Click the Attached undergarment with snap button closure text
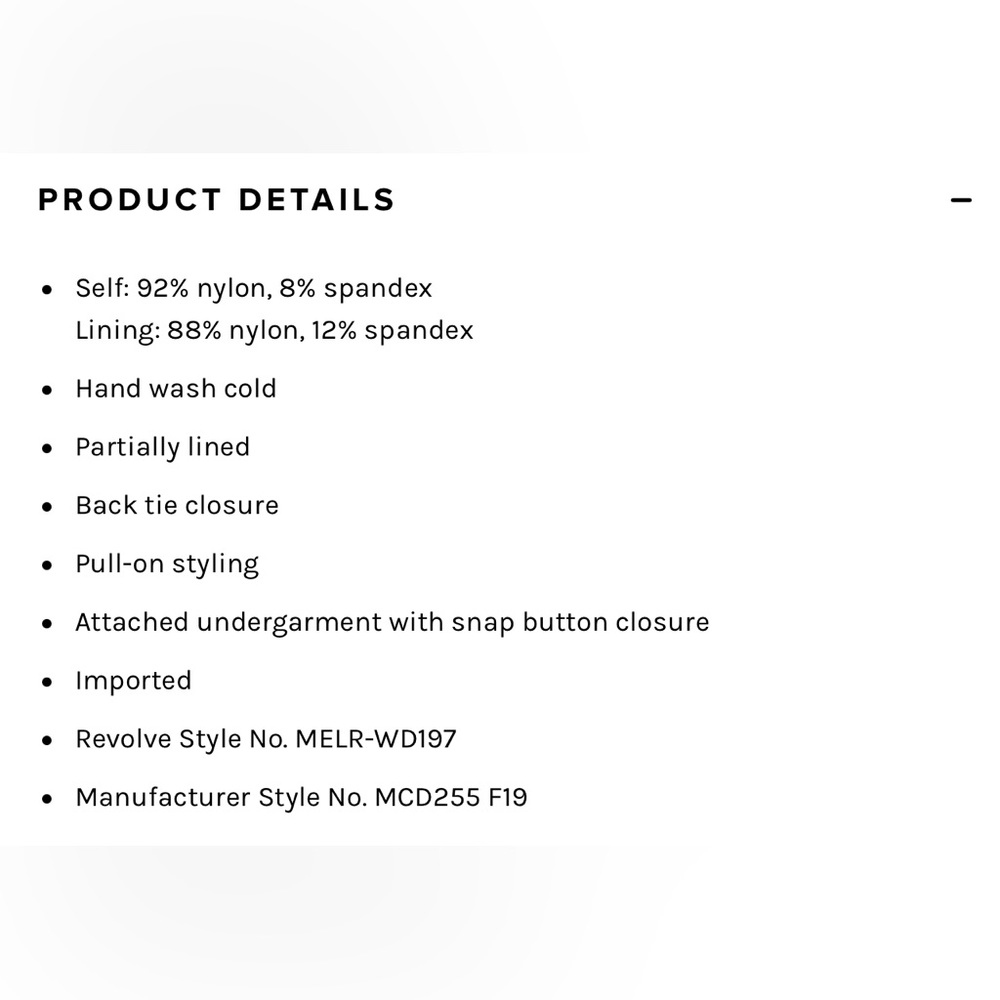 (392, 622)
